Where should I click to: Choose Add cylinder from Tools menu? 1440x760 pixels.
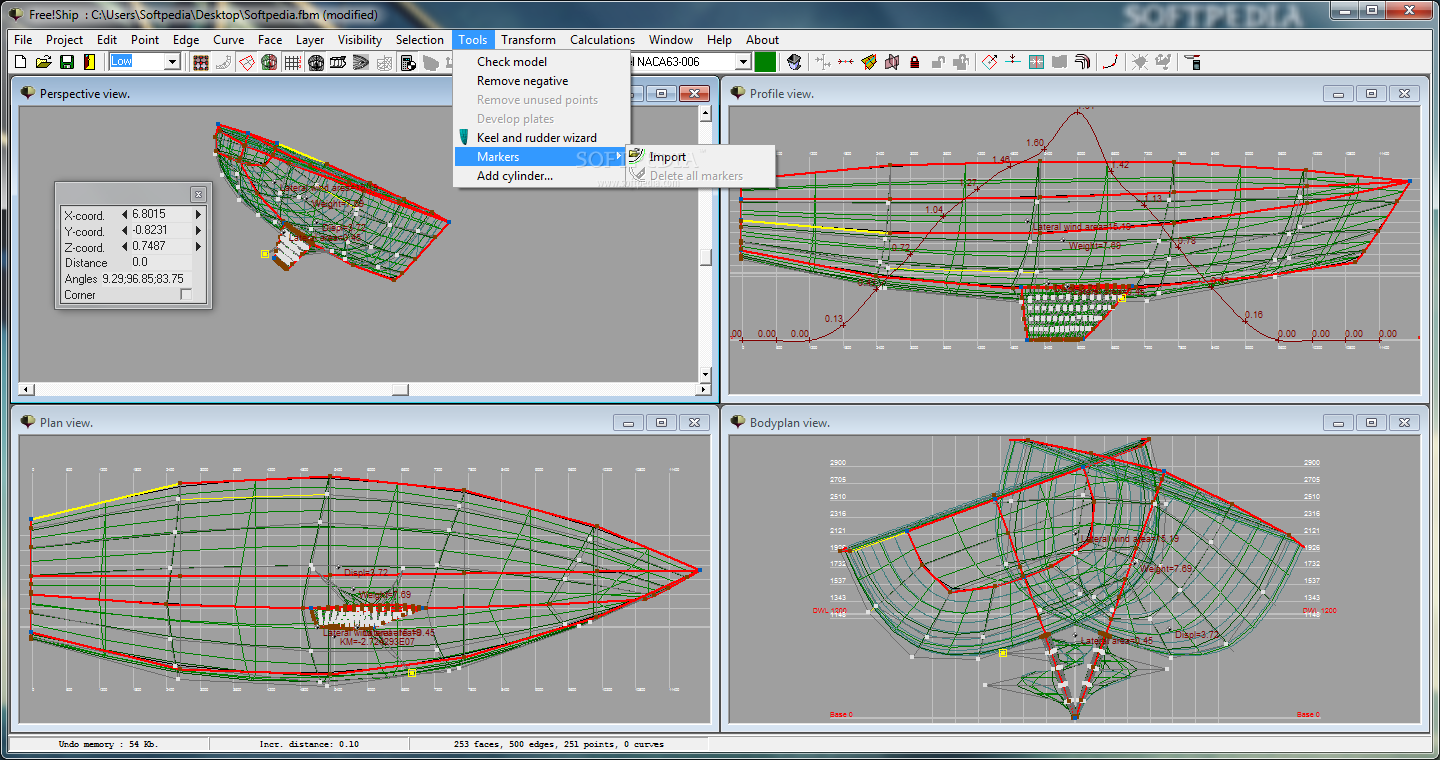tap(514, 176)
